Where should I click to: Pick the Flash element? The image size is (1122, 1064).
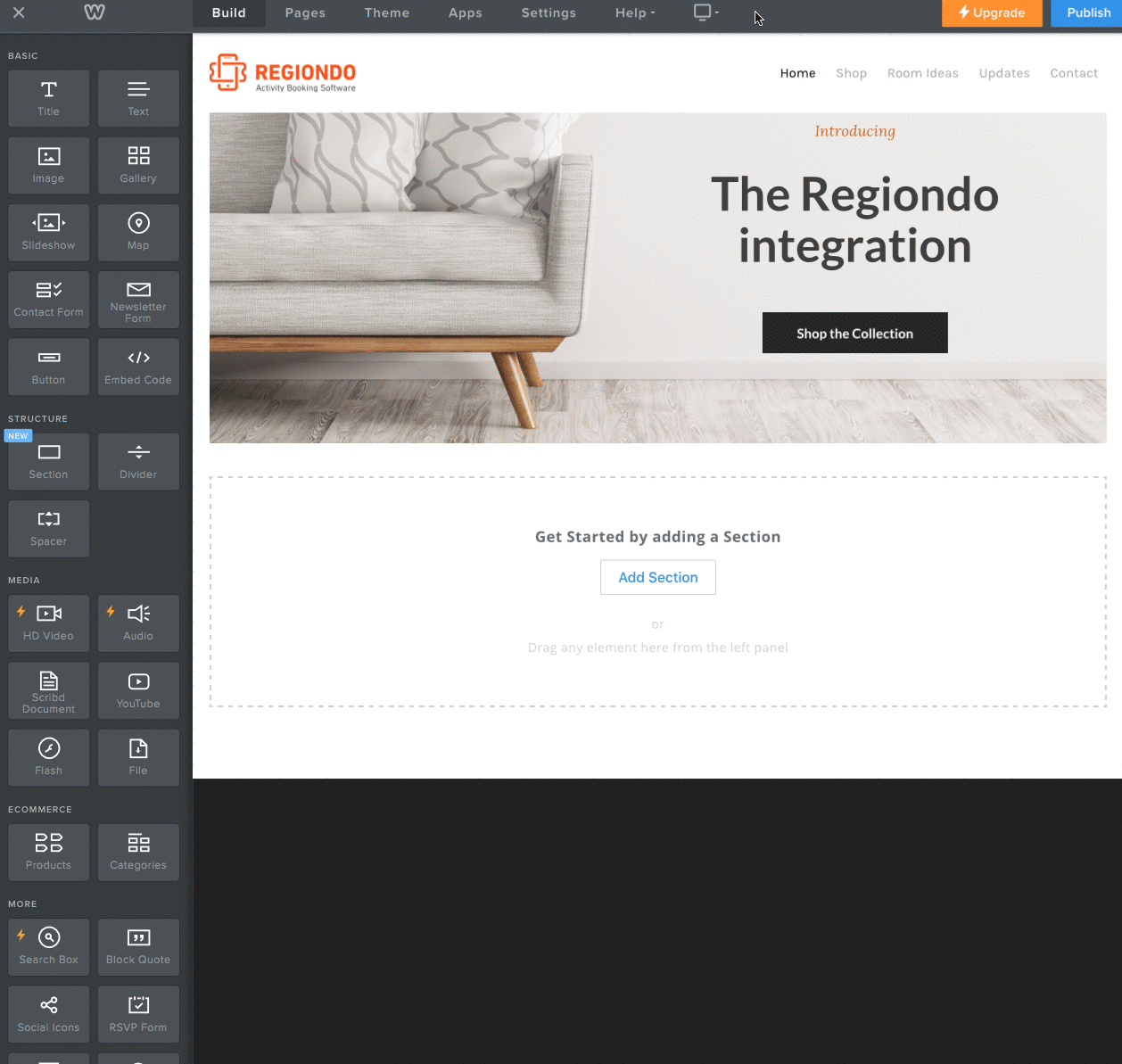point(49,757)
